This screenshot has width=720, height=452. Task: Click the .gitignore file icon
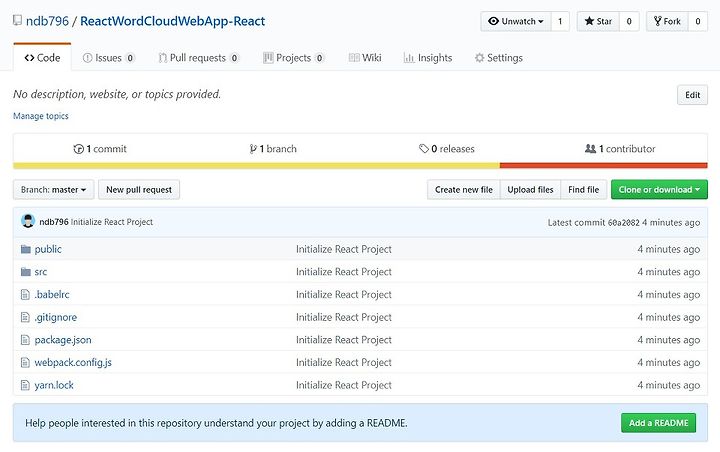[25, 317]
